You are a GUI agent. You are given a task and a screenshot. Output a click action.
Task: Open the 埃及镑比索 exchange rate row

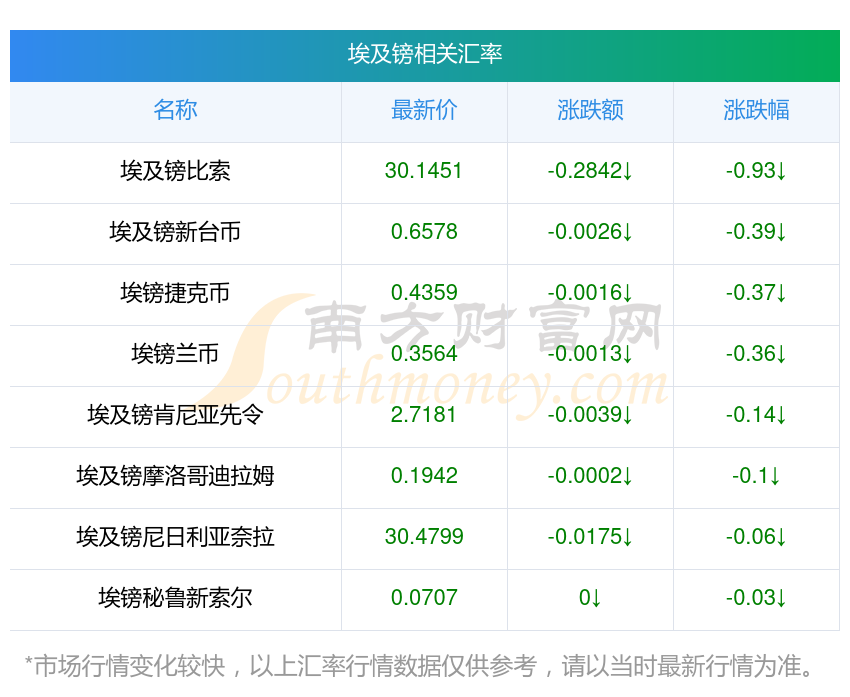click(175, 171)
